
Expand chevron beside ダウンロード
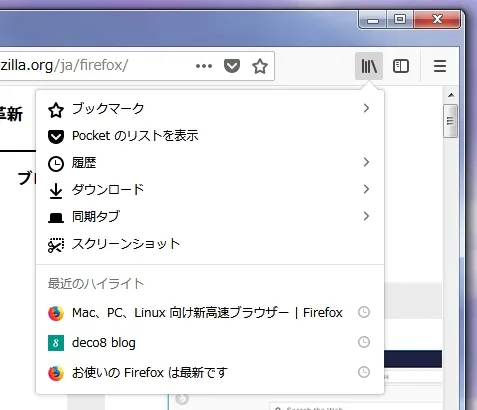(x=366, y=189)
